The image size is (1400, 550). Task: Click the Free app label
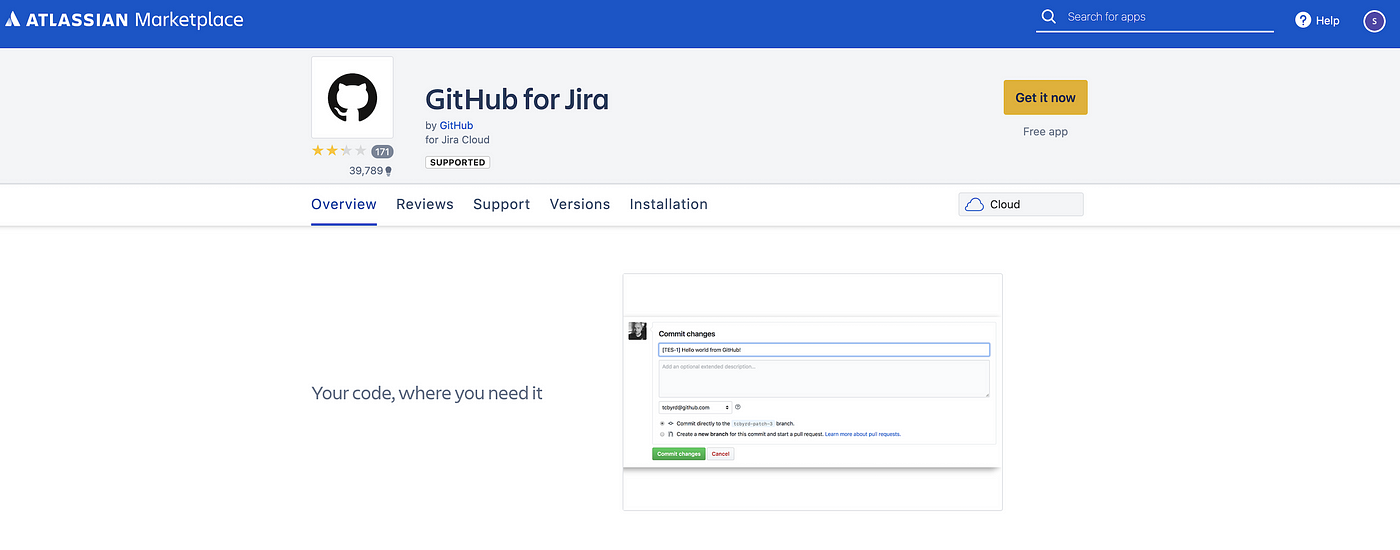[x=1045, y=132]
